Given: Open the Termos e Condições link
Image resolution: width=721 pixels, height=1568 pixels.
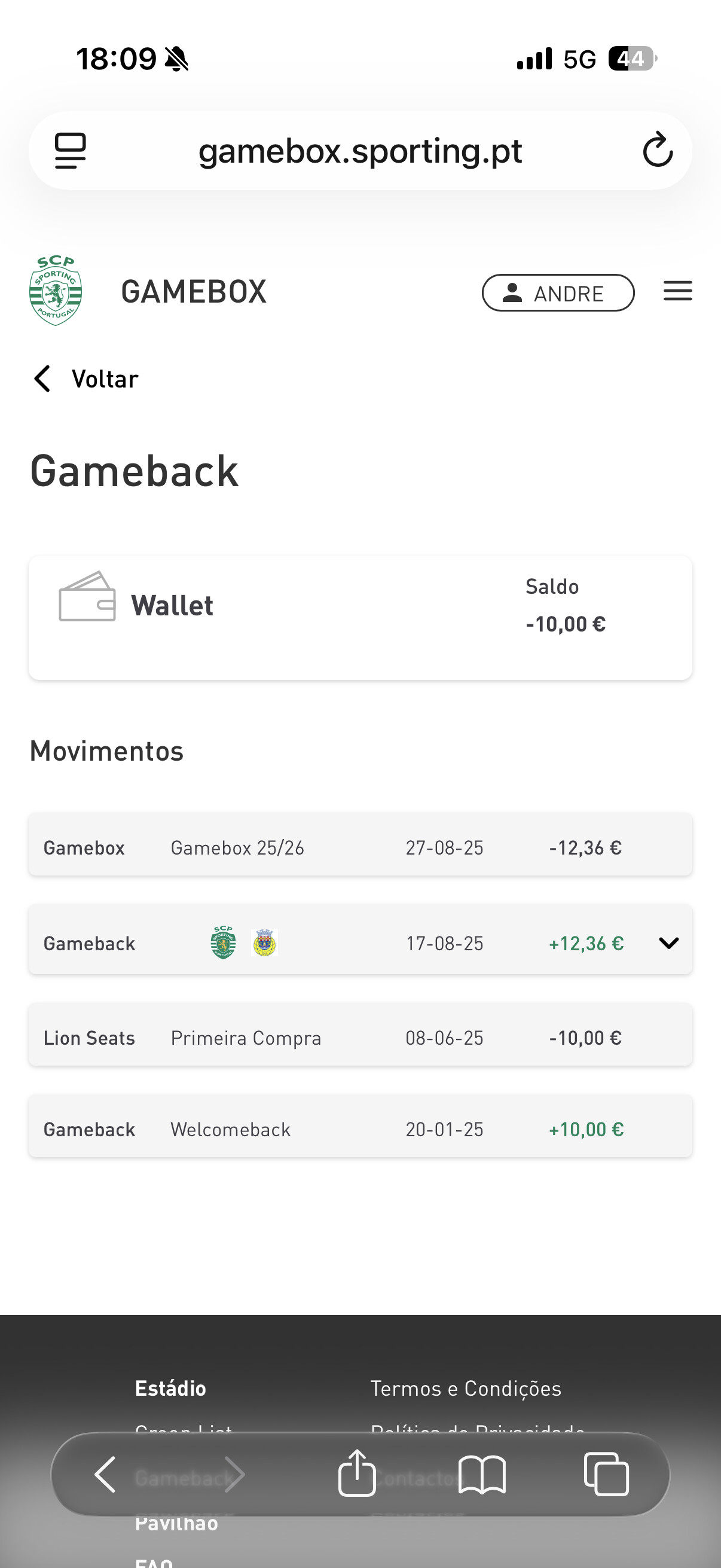Looking at the screenshot, I should (x=466, y=1389).
